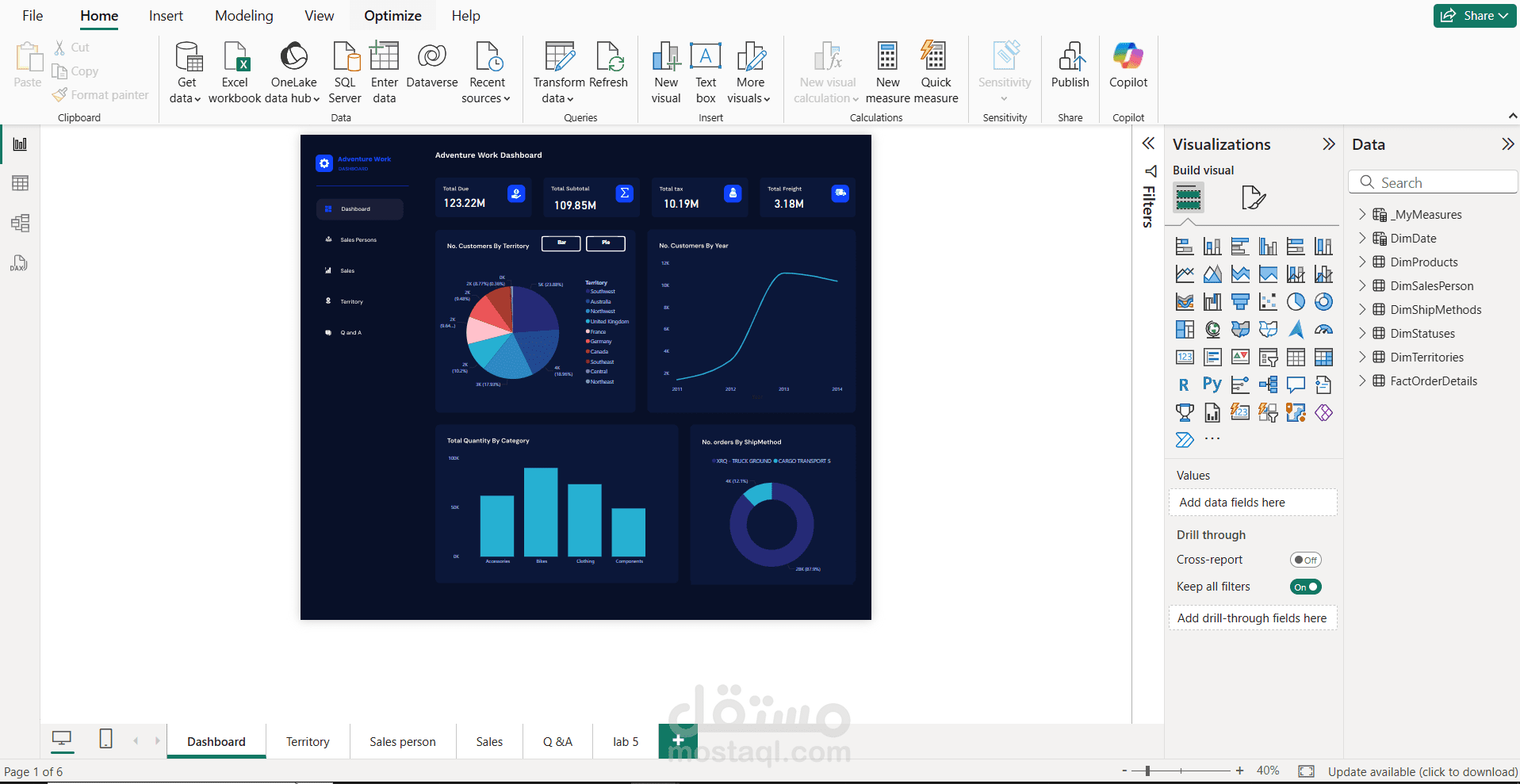This screenshot has height=784, width=1520.
Task: Refresh the data model
Action: coord(609,65)
